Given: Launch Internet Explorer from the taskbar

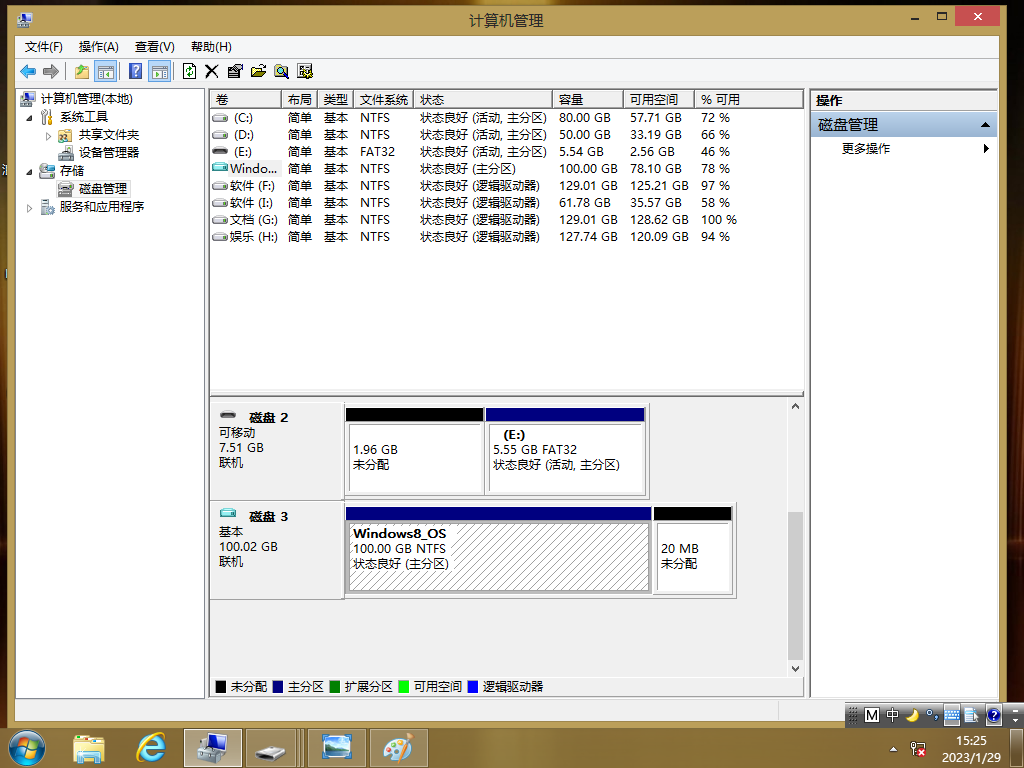Looking at the screenshot, I should click(151, 747).
